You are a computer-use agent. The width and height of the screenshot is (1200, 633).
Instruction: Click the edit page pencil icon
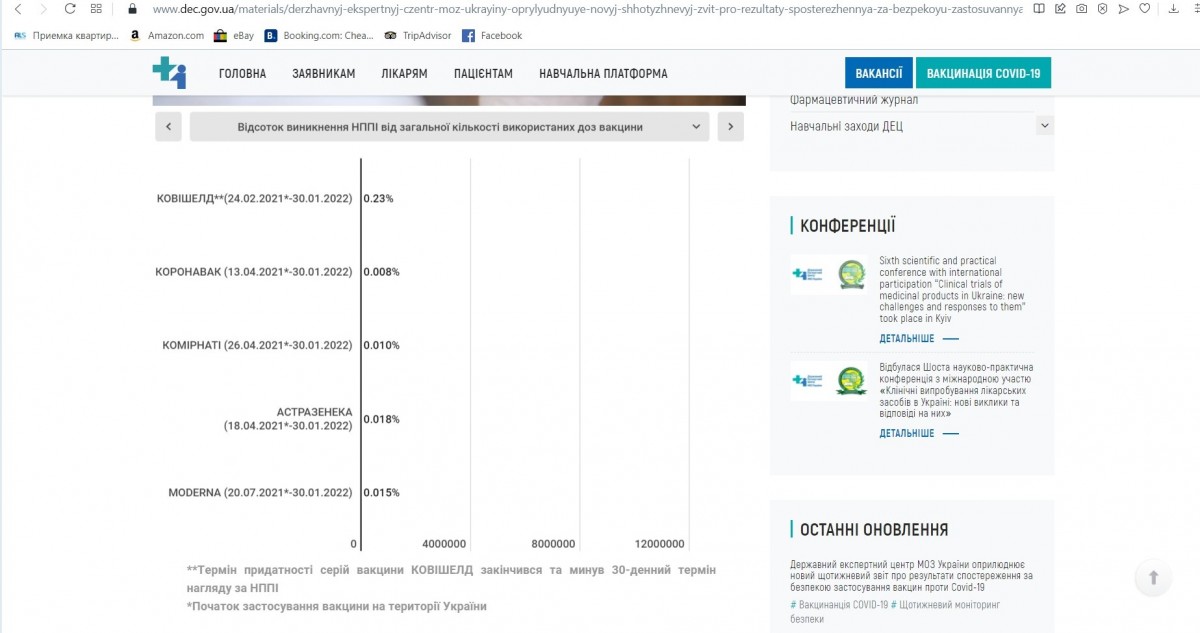coord(1061,9)
